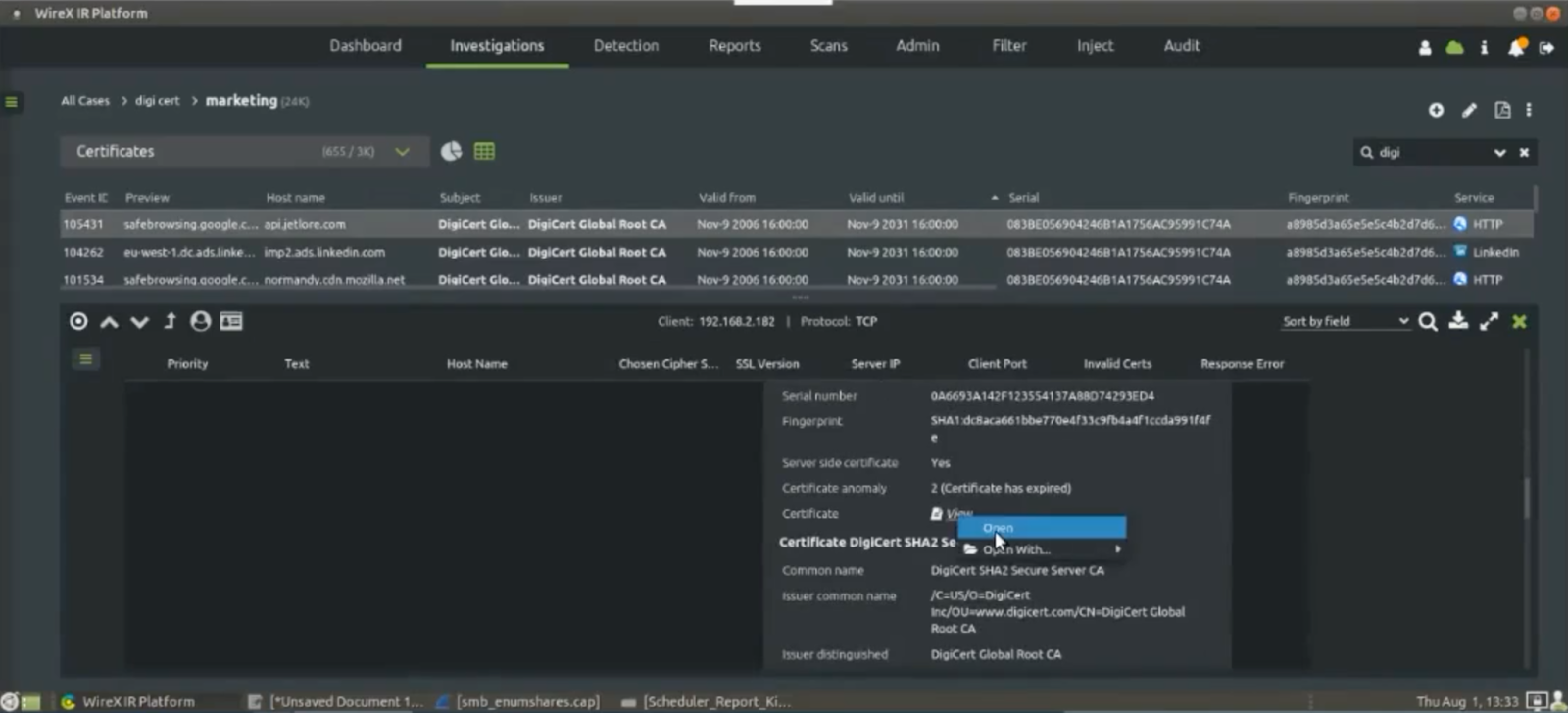
Task: Open the Scans tab
Action: point(829,45)
